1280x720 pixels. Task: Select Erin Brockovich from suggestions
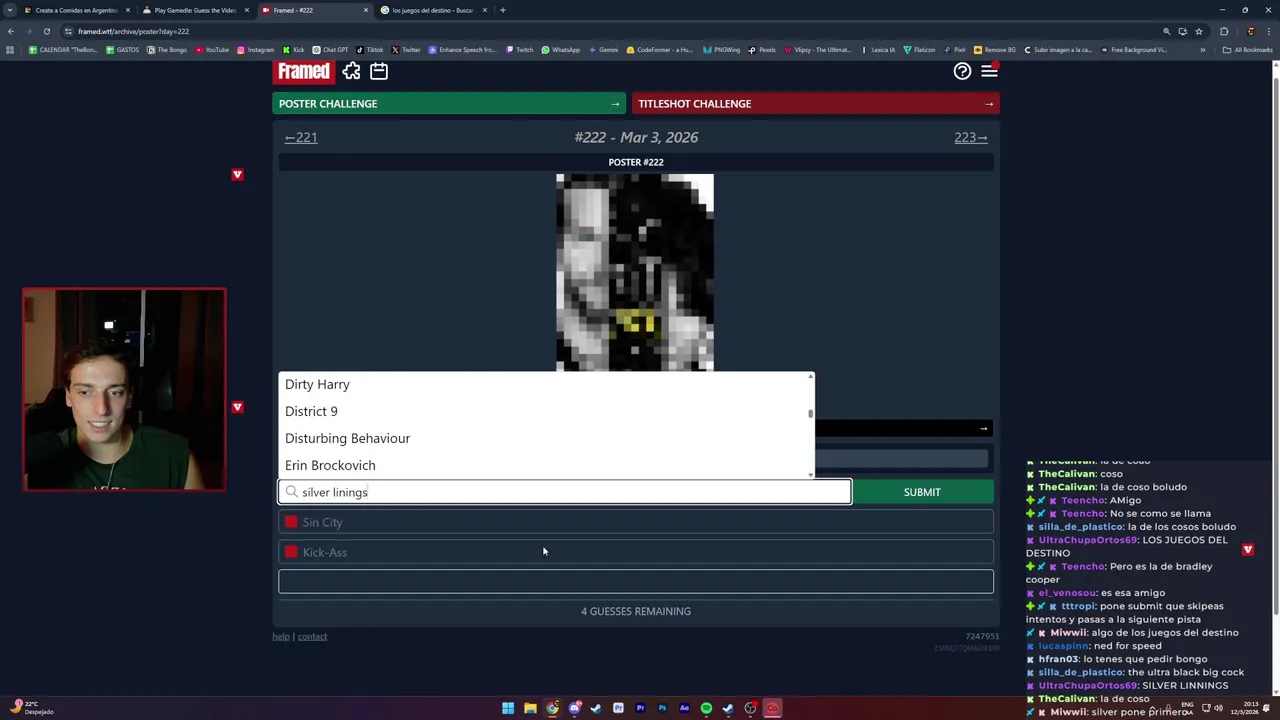[544, 465]
